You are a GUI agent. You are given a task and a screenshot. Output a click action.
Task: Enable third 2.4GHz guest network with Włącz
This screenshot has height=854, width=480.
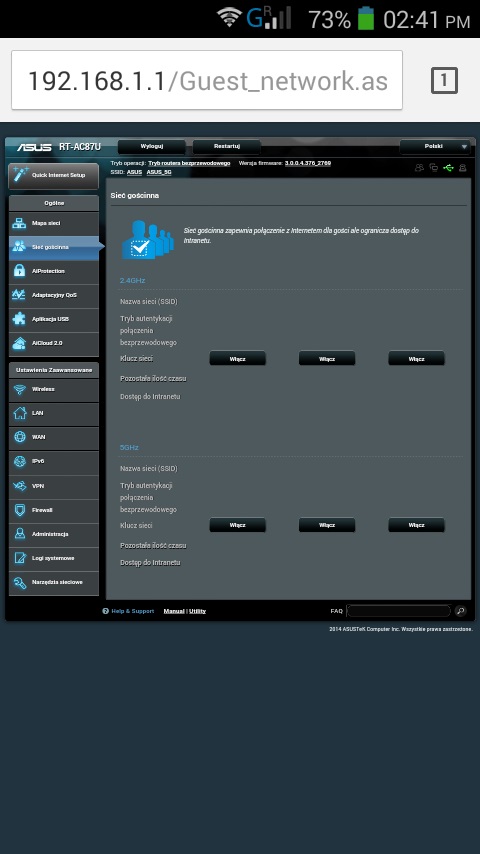[x=416, y=358]
